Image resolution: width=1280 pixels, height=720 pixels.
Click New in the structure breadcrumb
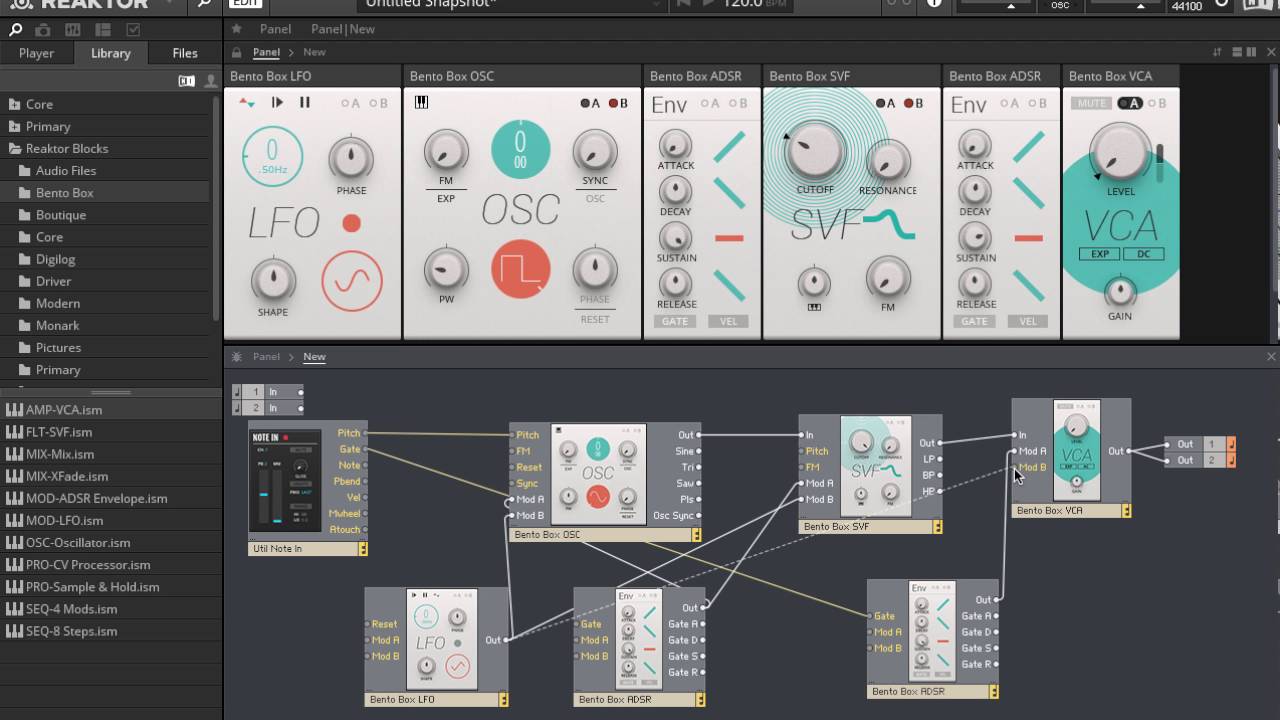tap(314, 357)
